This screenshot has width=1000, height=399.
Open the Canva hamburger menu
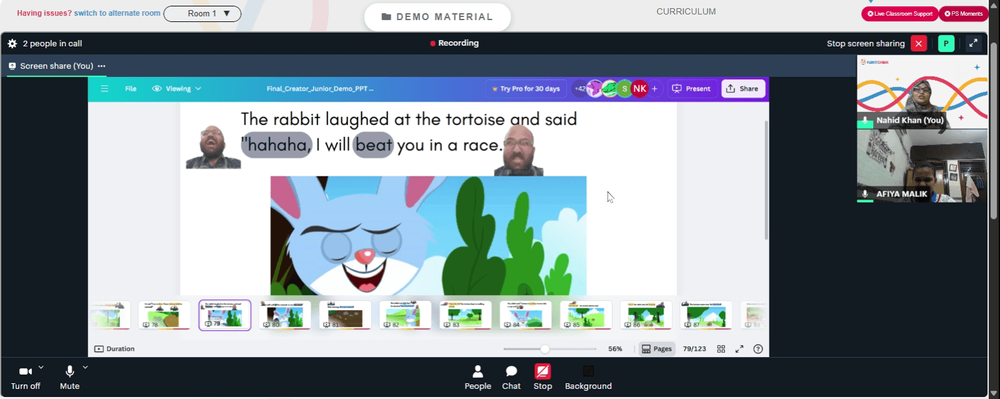[x=105, y=89]
